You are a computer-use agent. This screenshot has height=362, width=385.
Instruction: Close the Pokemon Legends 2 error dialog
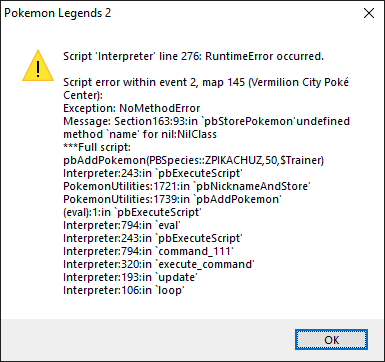[x=369, y=13]
